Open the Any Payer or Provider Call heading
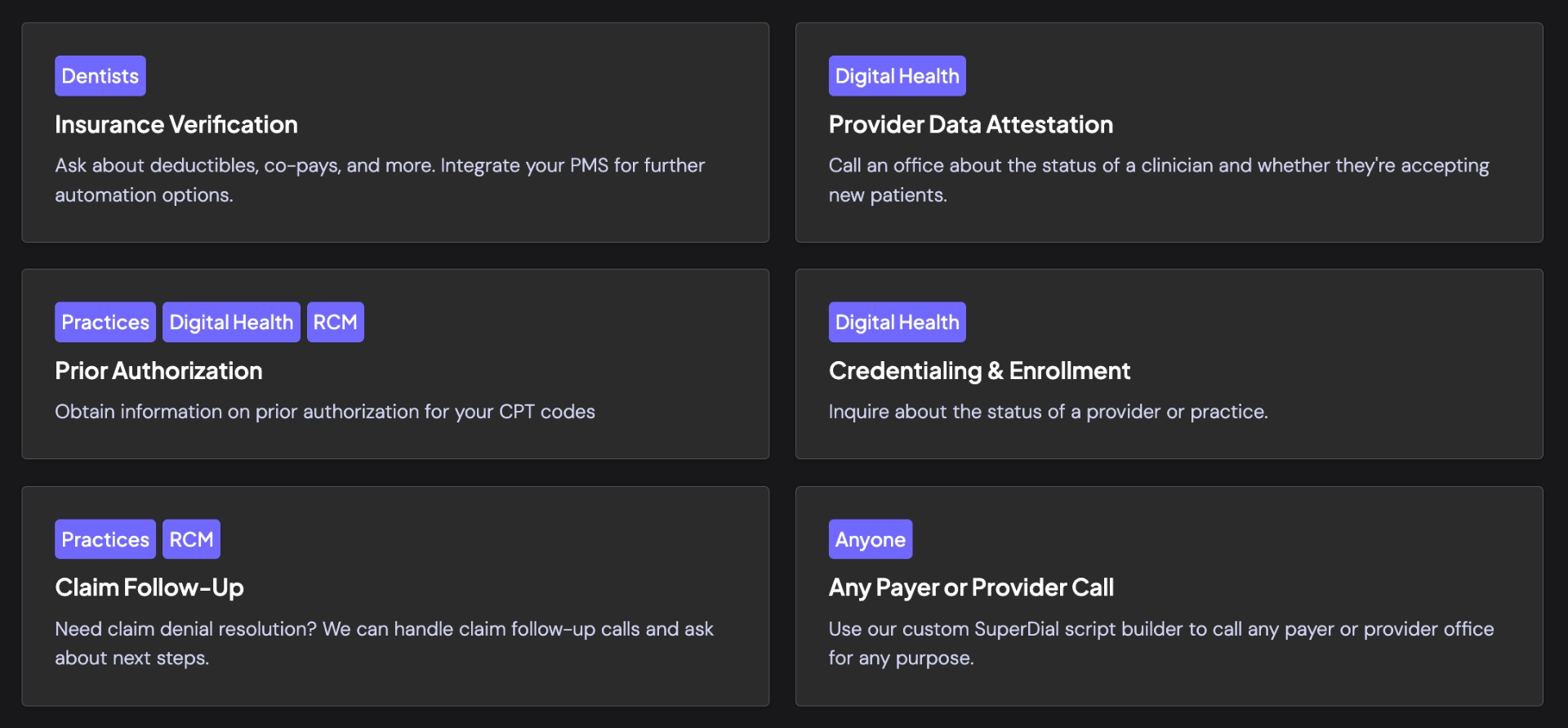This screenshot has width=1568, height=728. [x=971, y=587]
